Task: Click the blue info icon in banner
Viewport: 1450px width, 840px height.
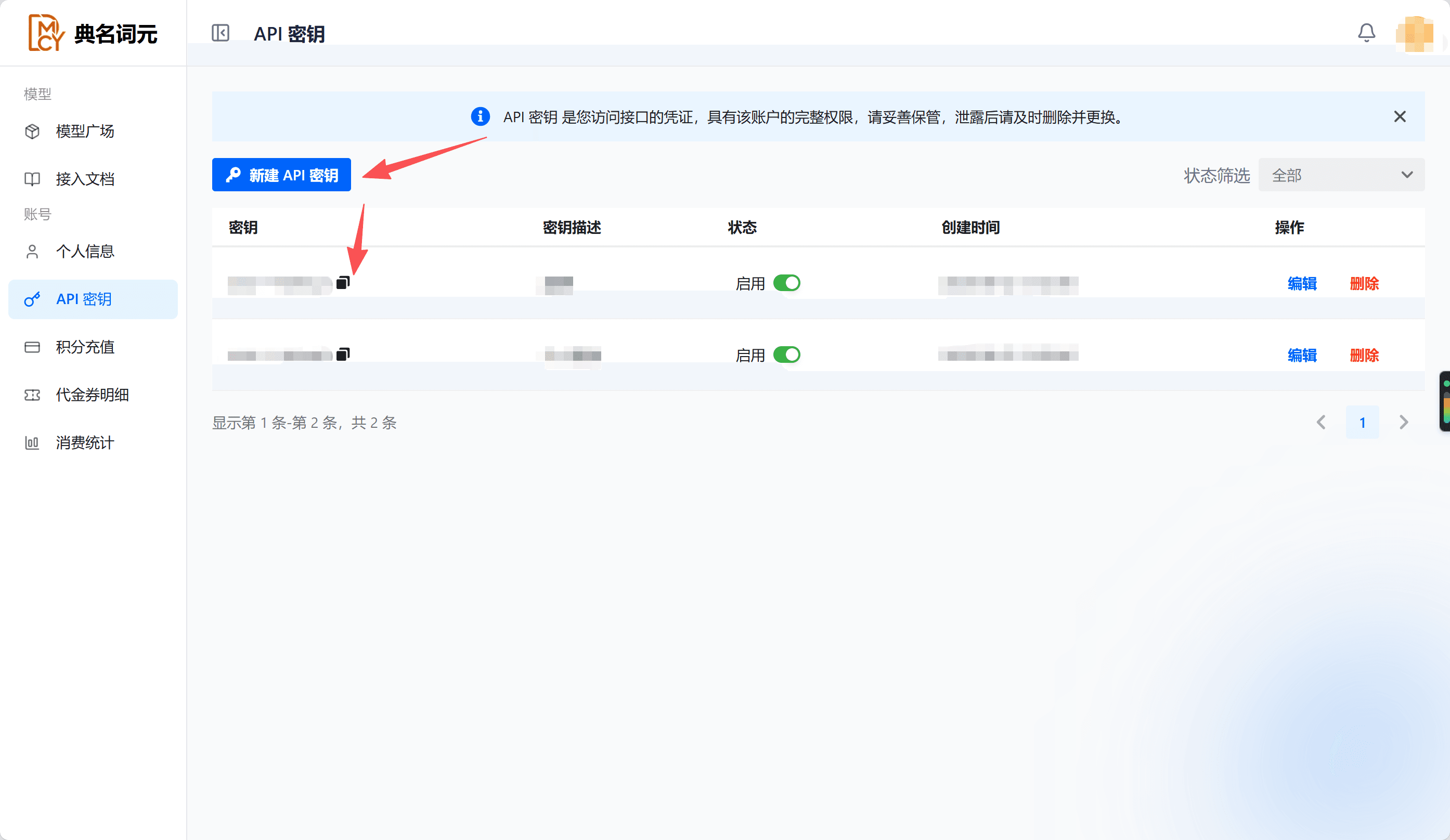Action: [x=481, y=117]
